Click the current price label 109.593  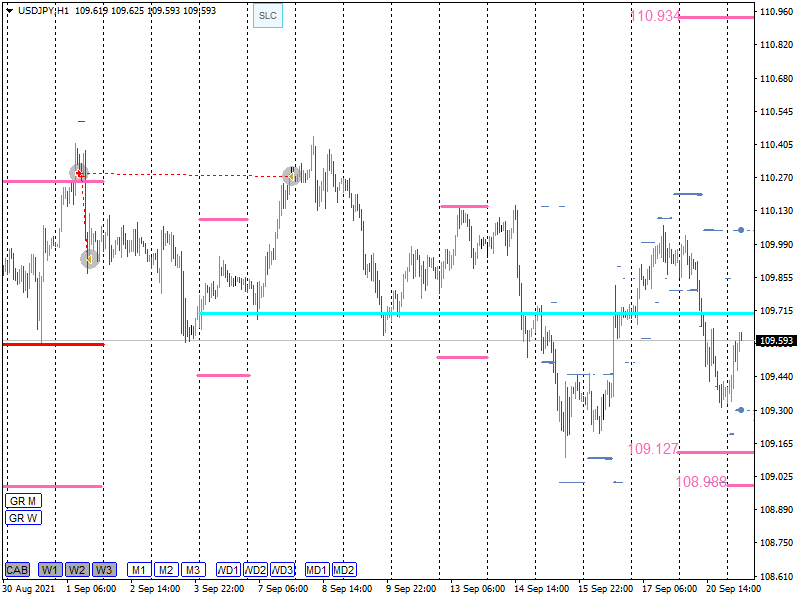pos(777,341)
